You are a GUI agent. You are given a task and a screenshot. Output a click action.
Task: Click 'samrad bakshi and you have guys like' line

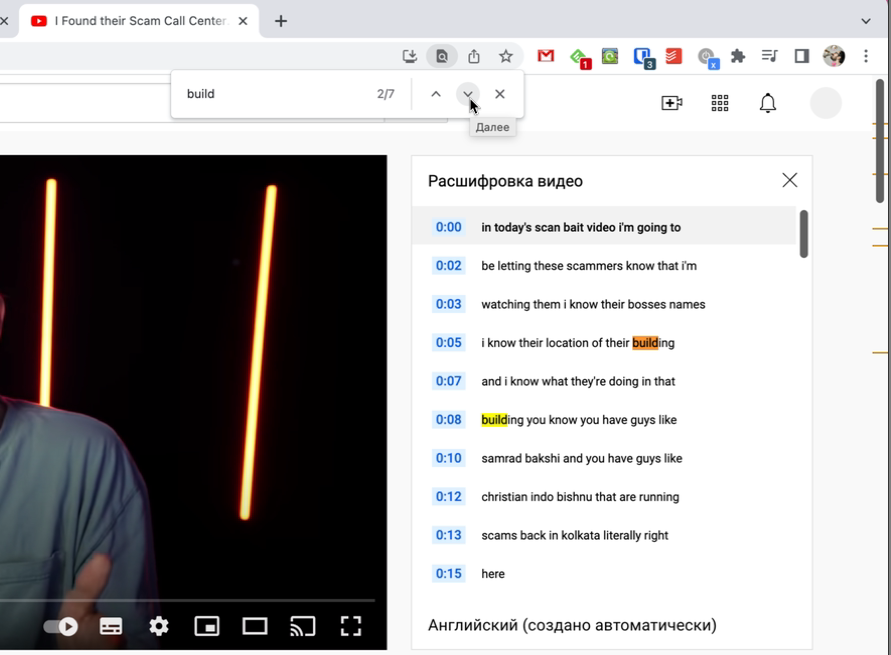coord(581,458)
